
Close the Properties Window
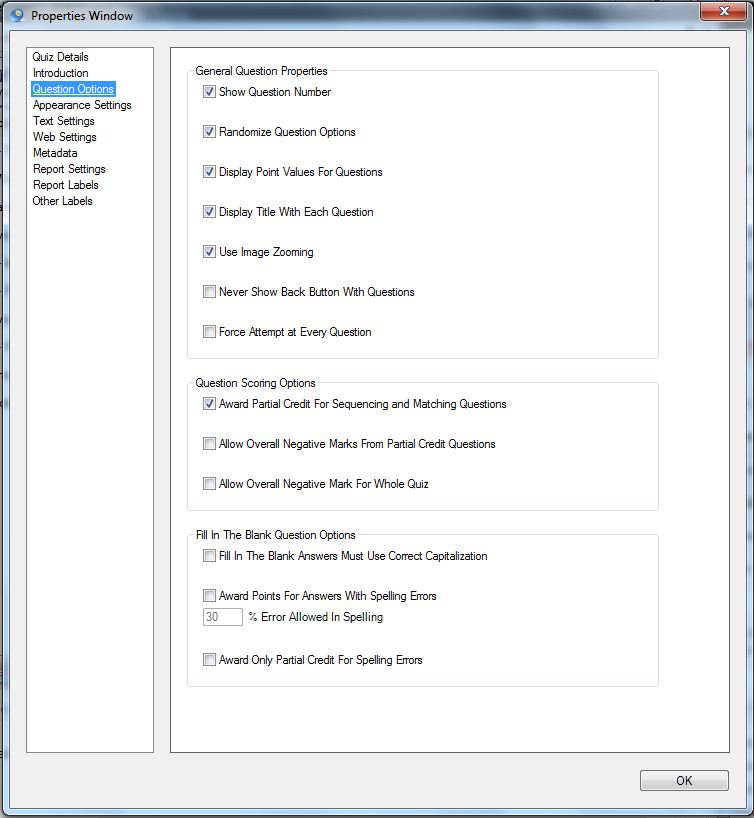click(723, 11)
